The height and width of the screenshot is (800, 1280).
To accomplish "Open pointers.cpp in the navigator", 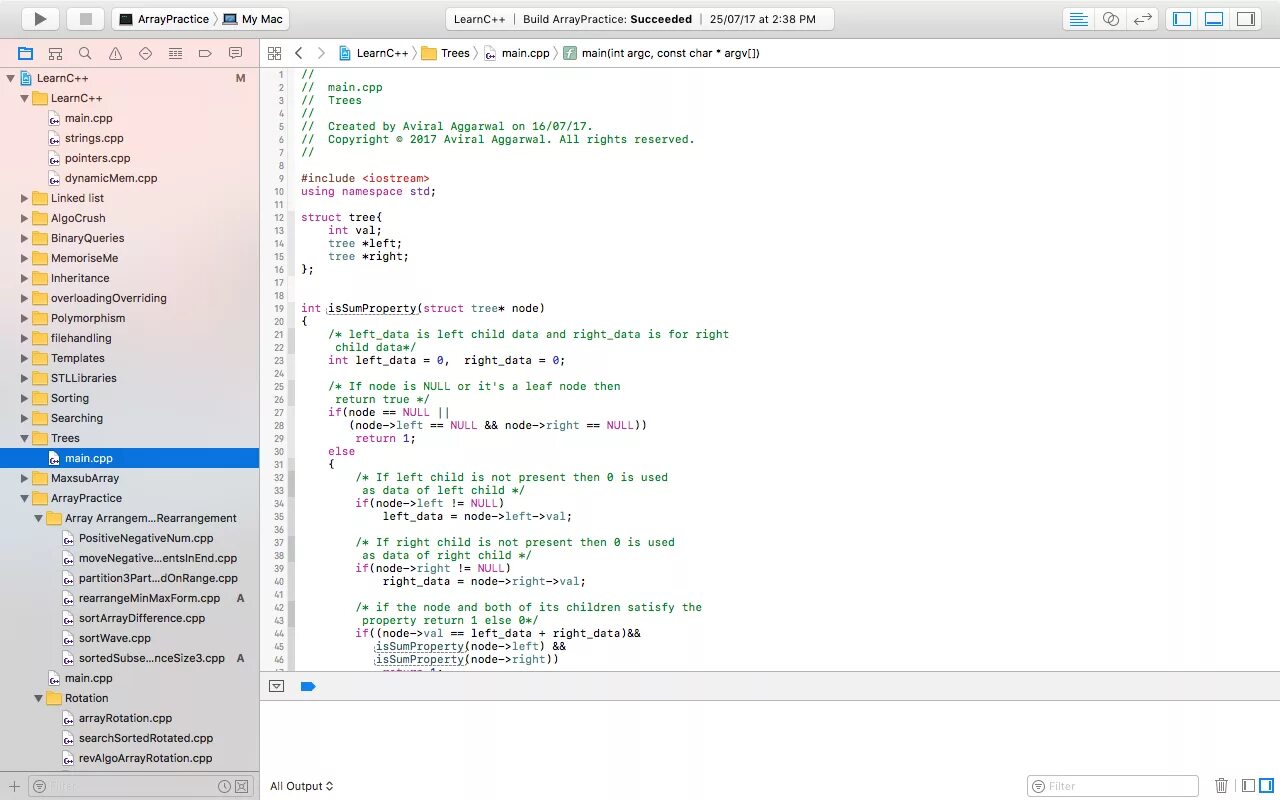I will tap(97, 158).
